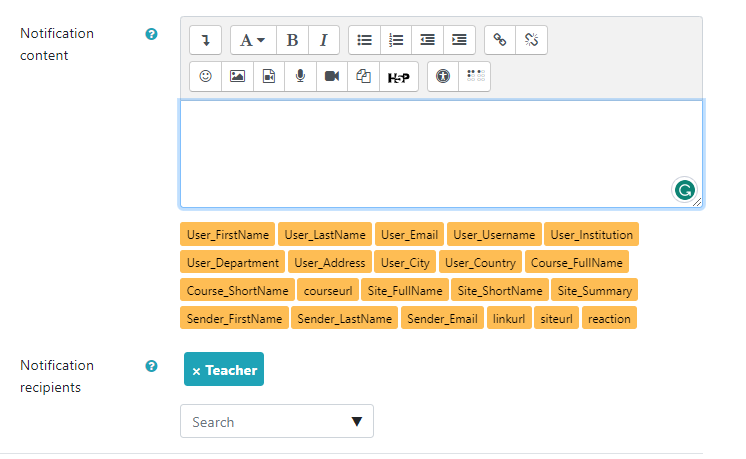746x459 pixels.
Task: Open the paragraph styles dropdown
Action: point(252,40)
